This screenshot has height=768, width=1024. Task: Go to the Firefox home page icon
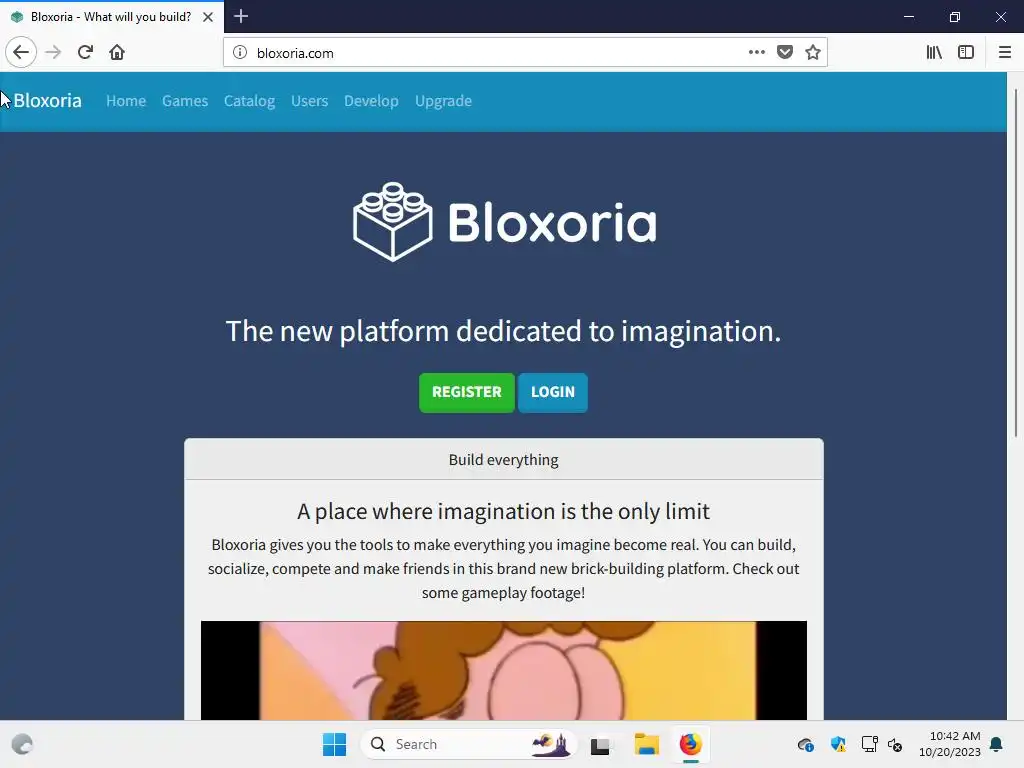(x=117, y=52)
